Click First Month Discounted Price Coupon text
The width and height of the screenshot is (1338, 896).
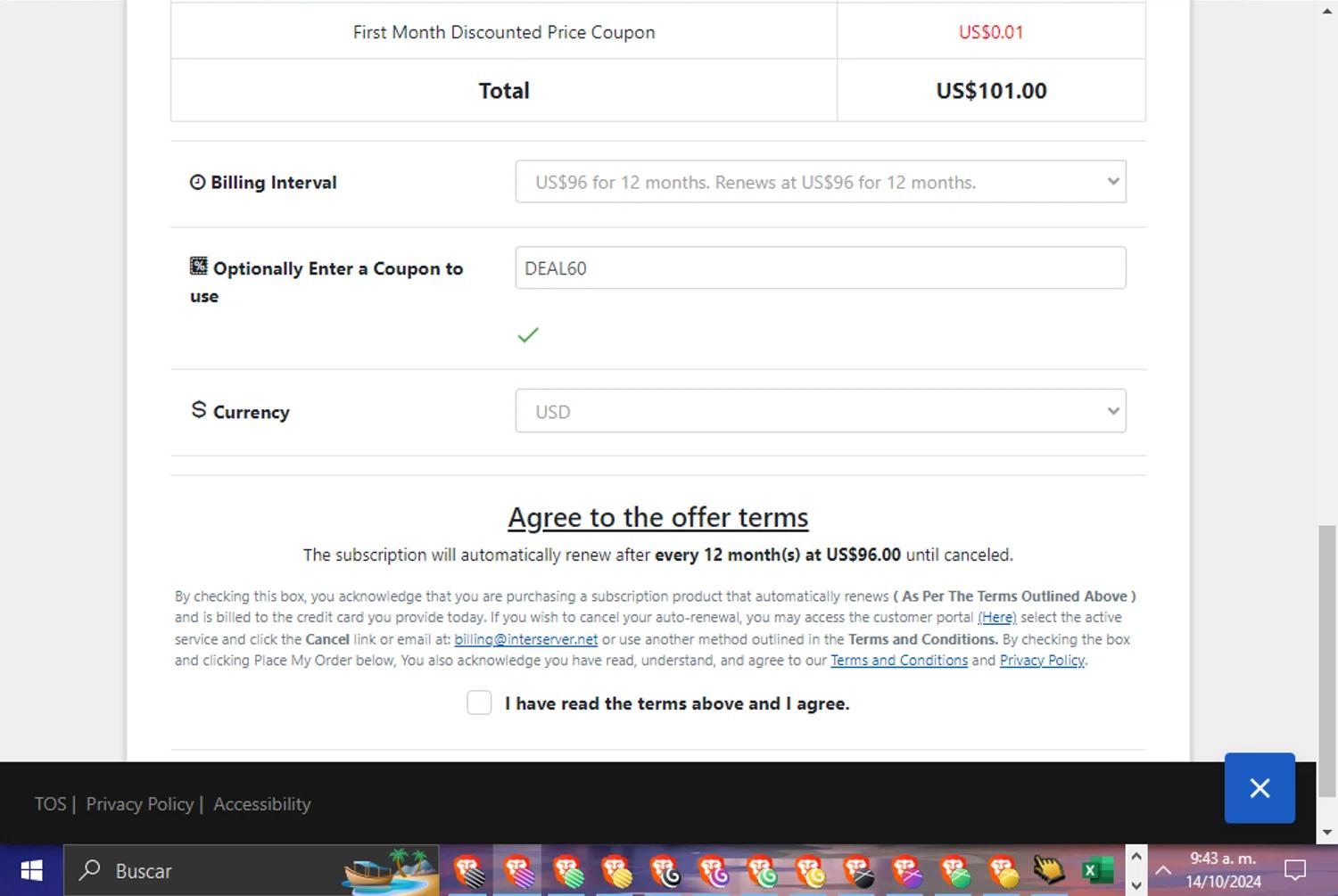tap(504, 32)
